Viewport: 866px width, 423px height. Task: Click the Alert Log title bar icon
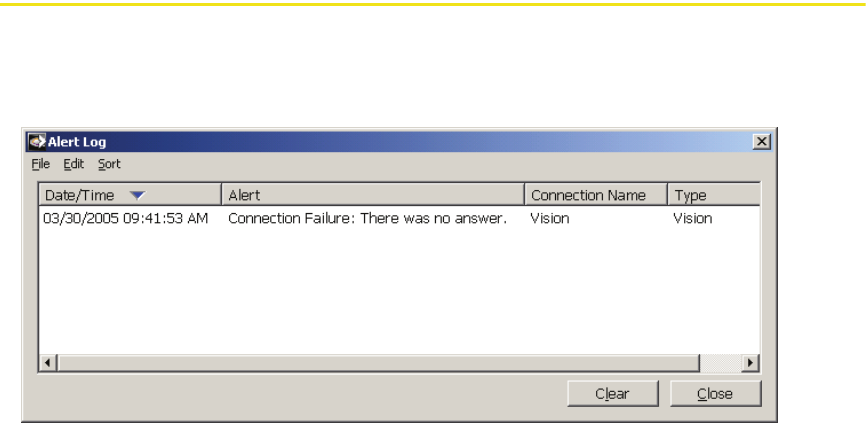click(37, 142)
